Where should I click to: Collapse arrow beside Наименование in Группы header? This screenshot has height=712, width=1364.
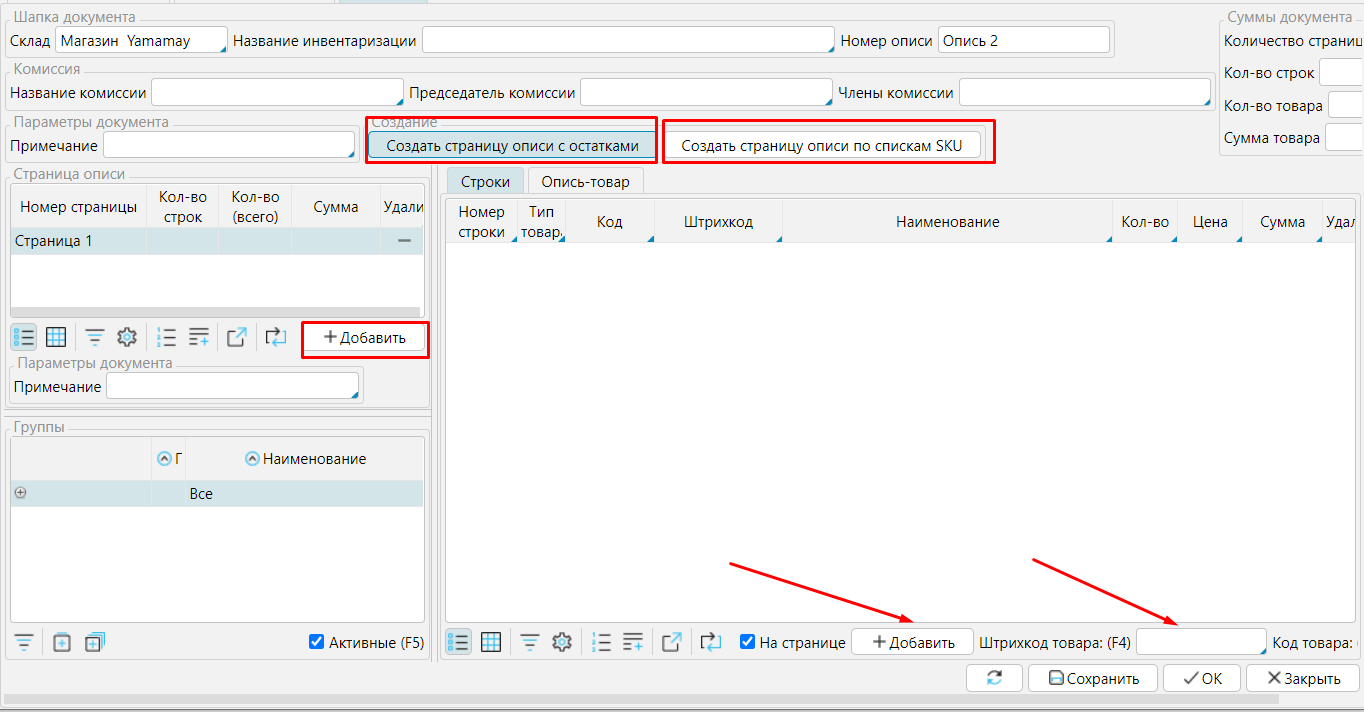pyautogui.click(x=253, y=459)
